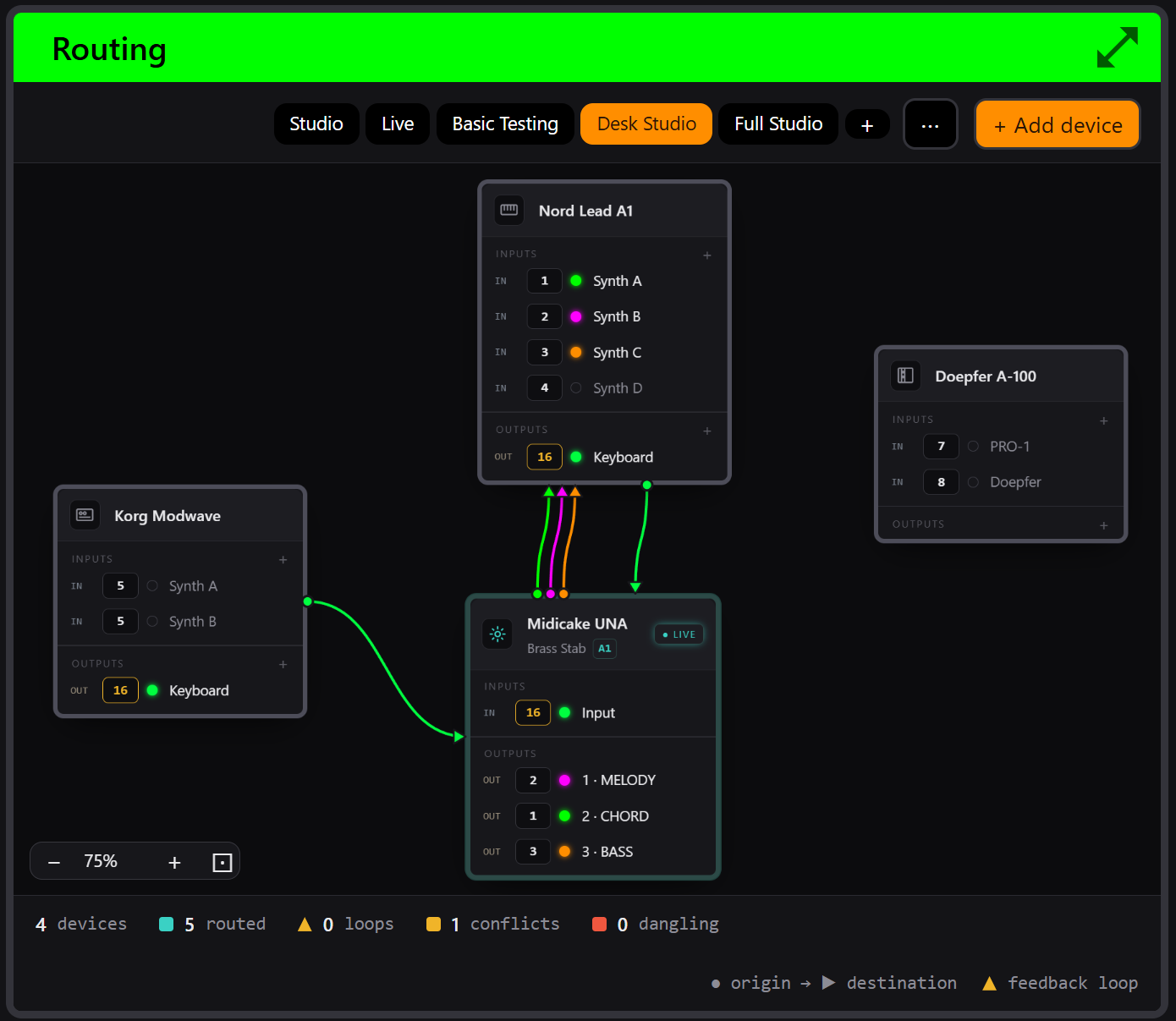The width and height of the screenshot is (1176, 1021).
Task: Click channel 5 box for Korg Synth A
Action: [120, 585]
